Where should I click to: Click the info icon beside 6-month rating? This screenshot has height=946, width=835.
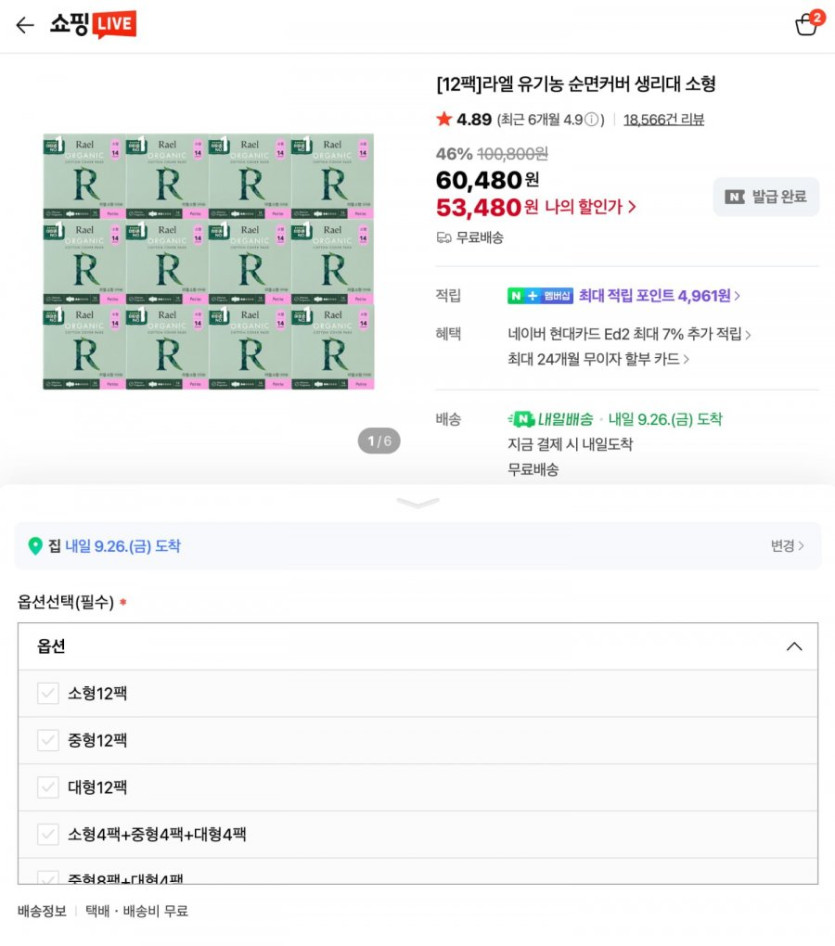tap(594, 120)
